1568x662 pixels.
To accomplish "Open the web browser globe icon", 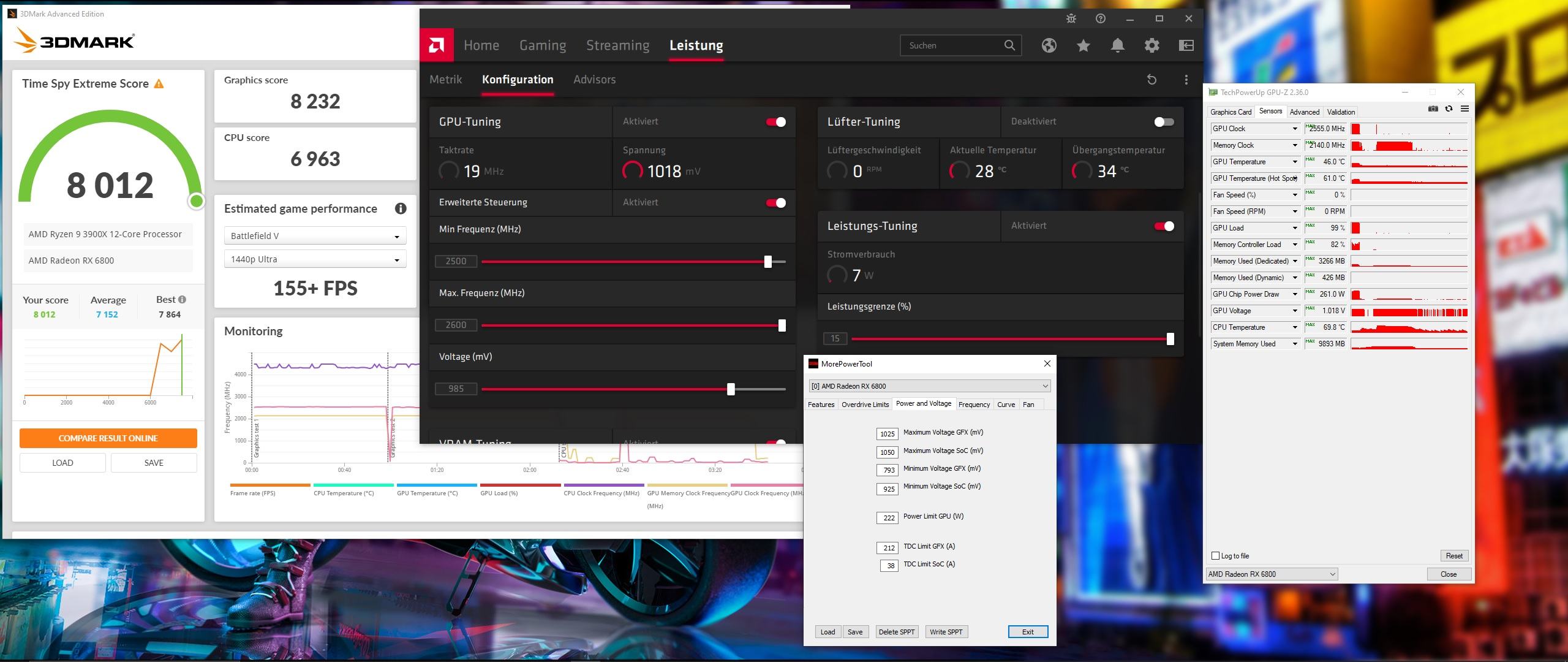I will 1049,45.
